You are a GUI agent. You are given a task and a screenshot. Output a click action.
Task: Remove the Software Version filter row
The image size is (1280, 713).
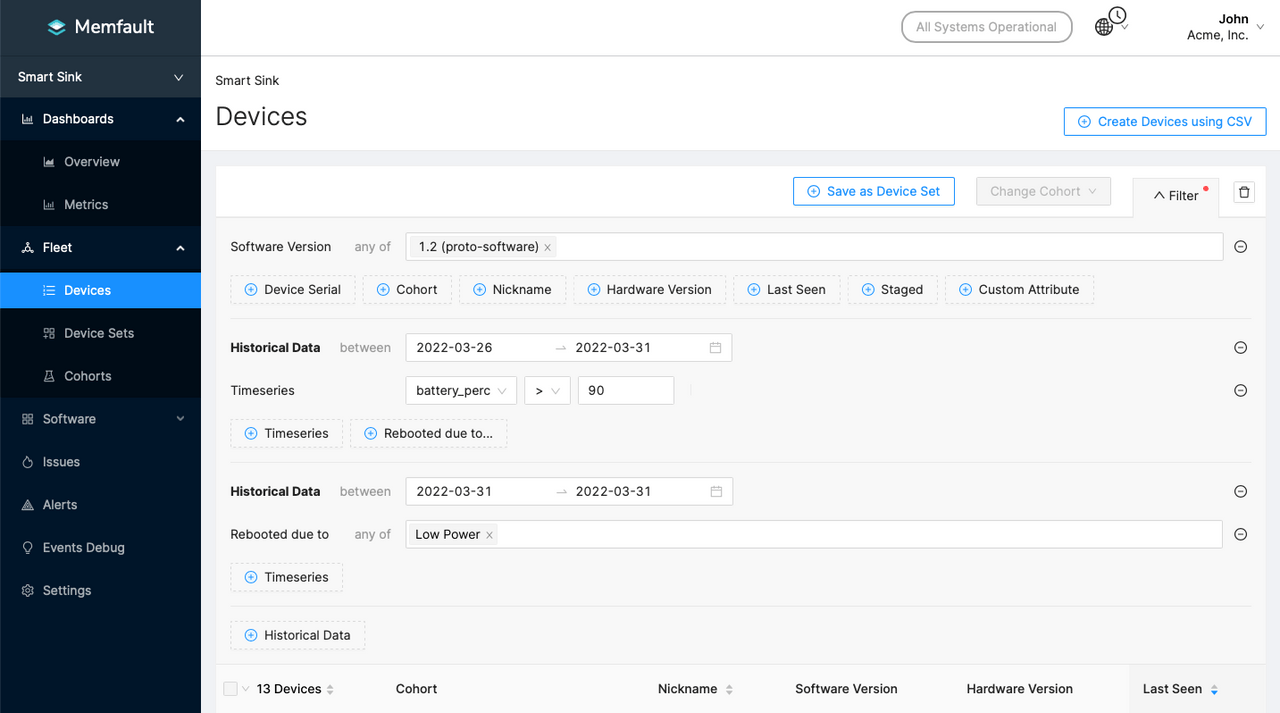1240,247
